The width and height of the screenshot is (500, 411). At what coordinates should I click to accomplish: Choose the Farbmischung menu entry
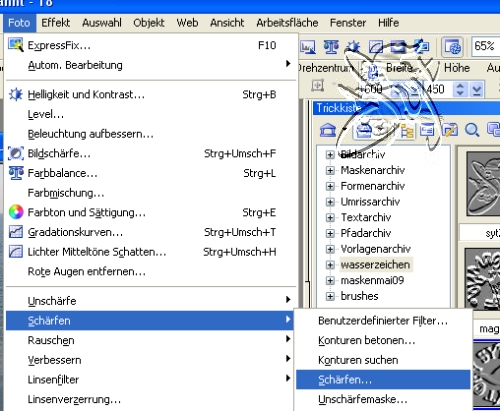(x=151, y=193)
